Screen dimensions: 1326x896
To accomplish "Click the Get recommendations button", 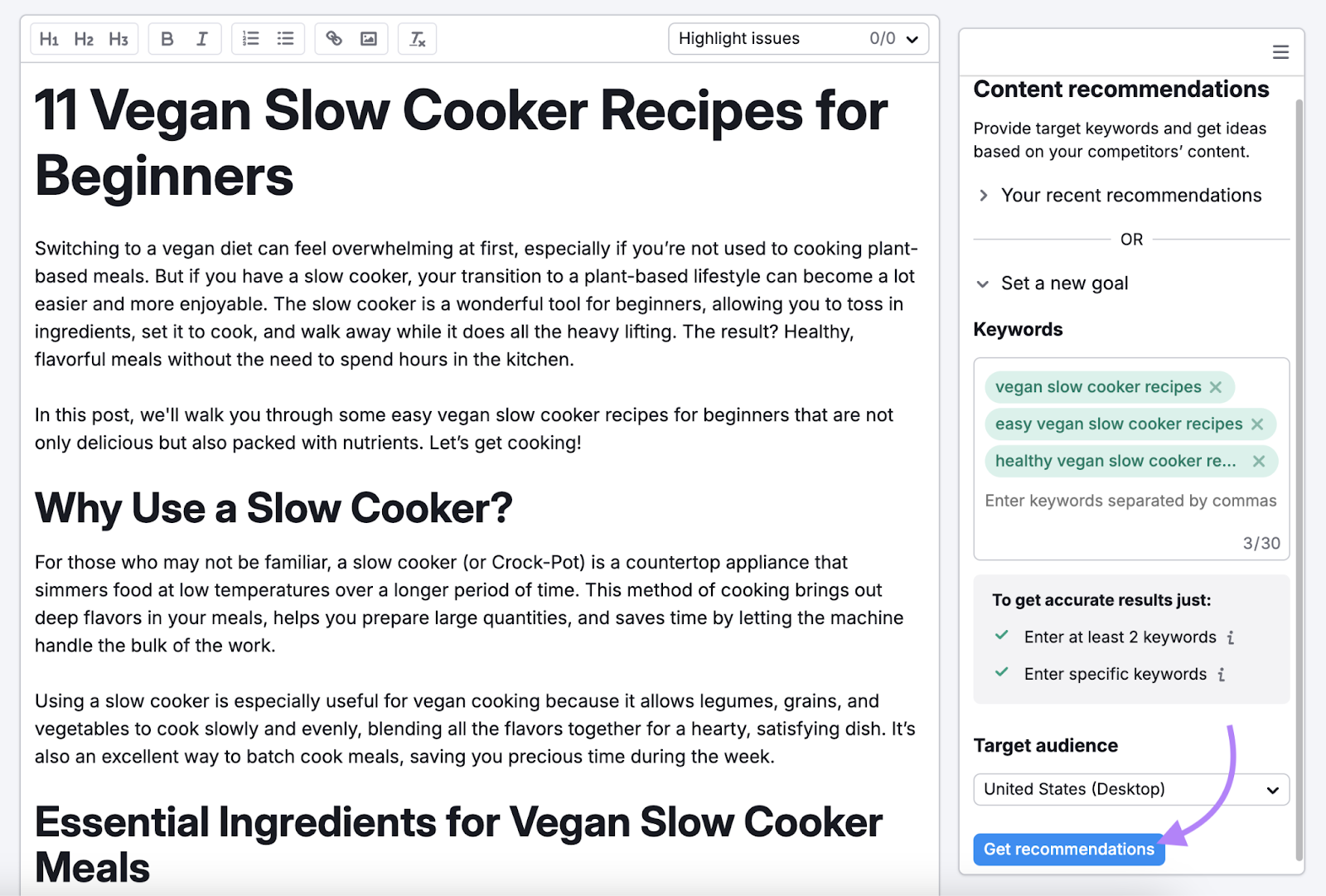I will tap(1068, 849).
